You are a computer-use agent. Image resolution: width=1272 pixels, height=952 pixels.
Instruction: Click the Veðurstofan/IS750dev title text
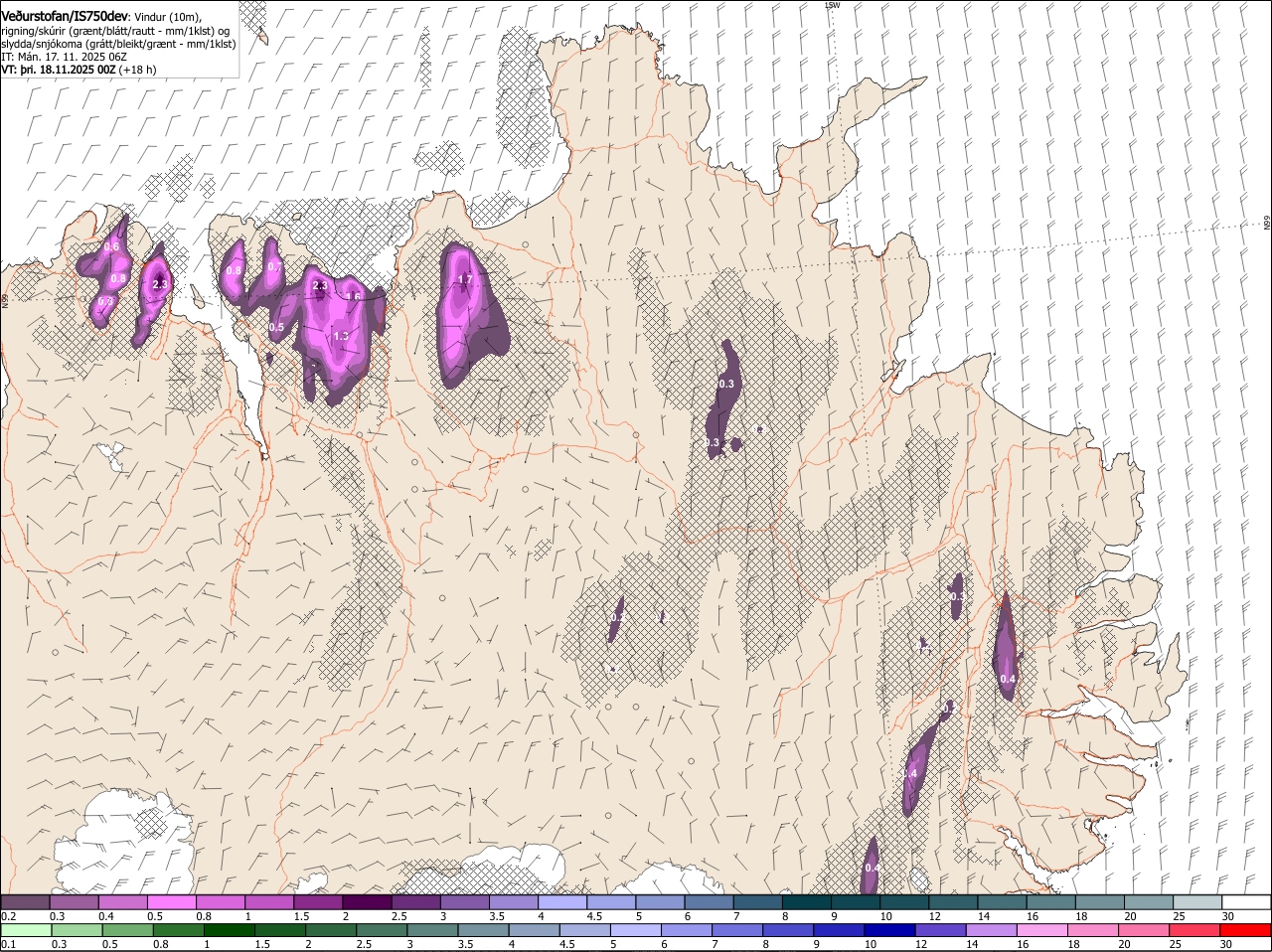point(65,17)
